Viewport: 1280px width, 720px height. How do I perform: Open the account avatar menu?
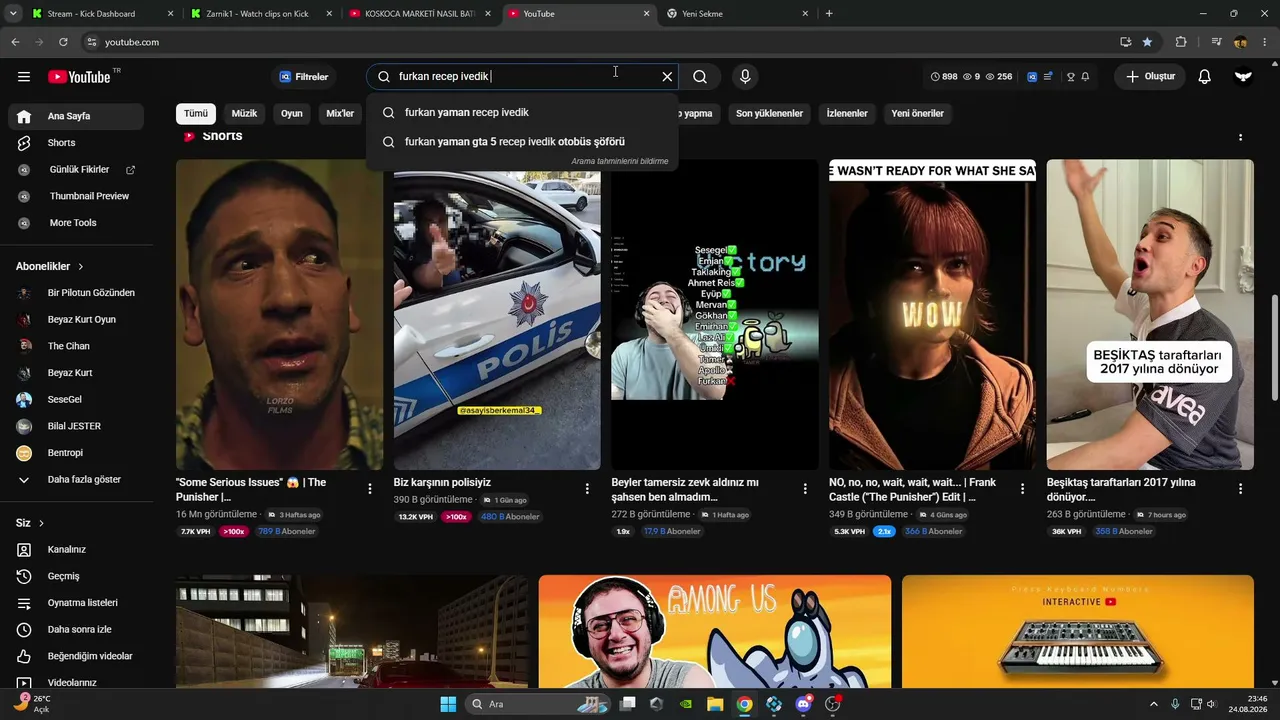[1243, 77]
